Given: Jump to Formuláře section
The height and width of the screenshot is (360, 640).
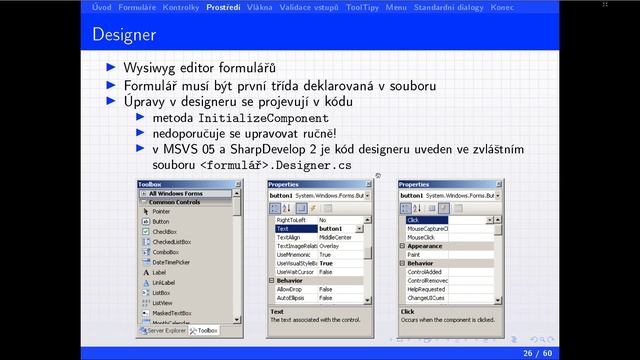Looking at the screenshot, I should click(x=137, y=7).
